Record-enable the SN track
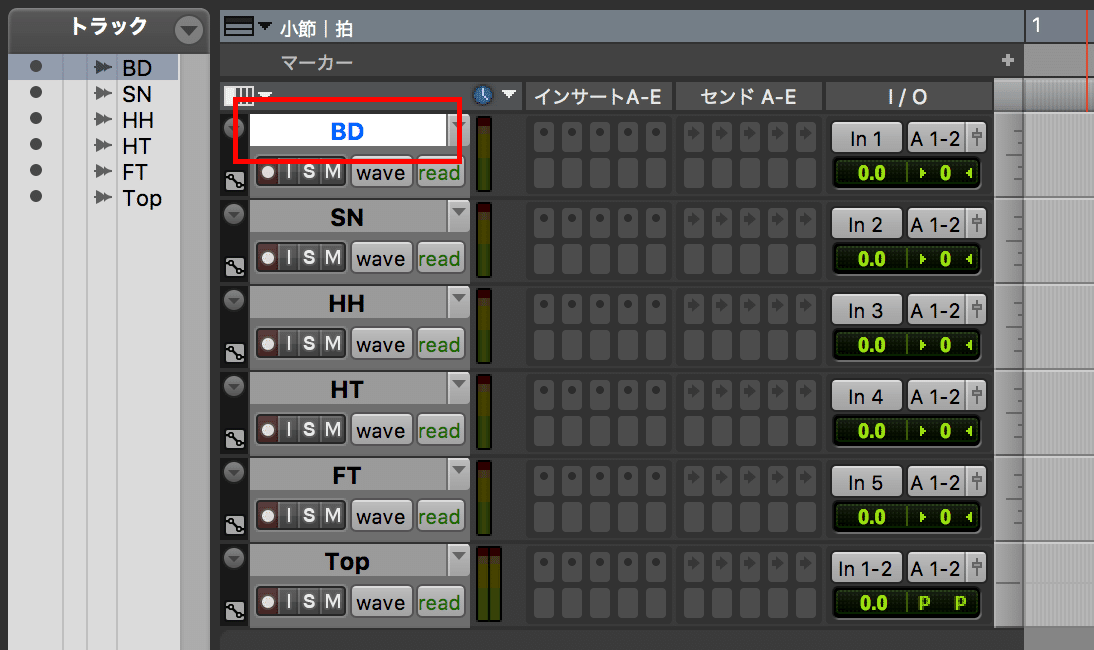This screenshot has height=650, width=1094. (x=268, y=258)
